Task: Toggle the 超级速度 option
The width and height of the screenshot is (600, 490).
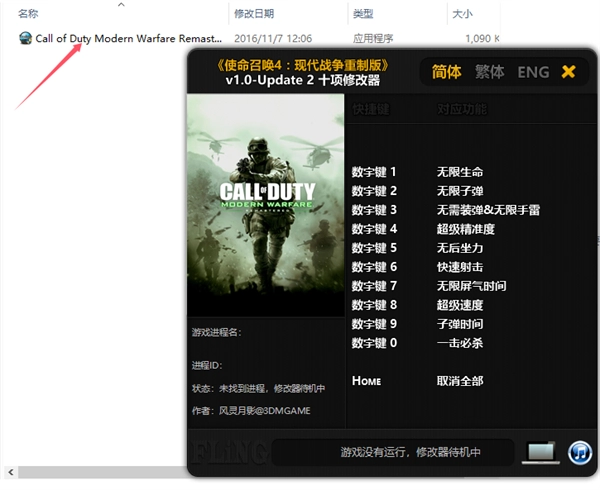Action: click(460, 305)
